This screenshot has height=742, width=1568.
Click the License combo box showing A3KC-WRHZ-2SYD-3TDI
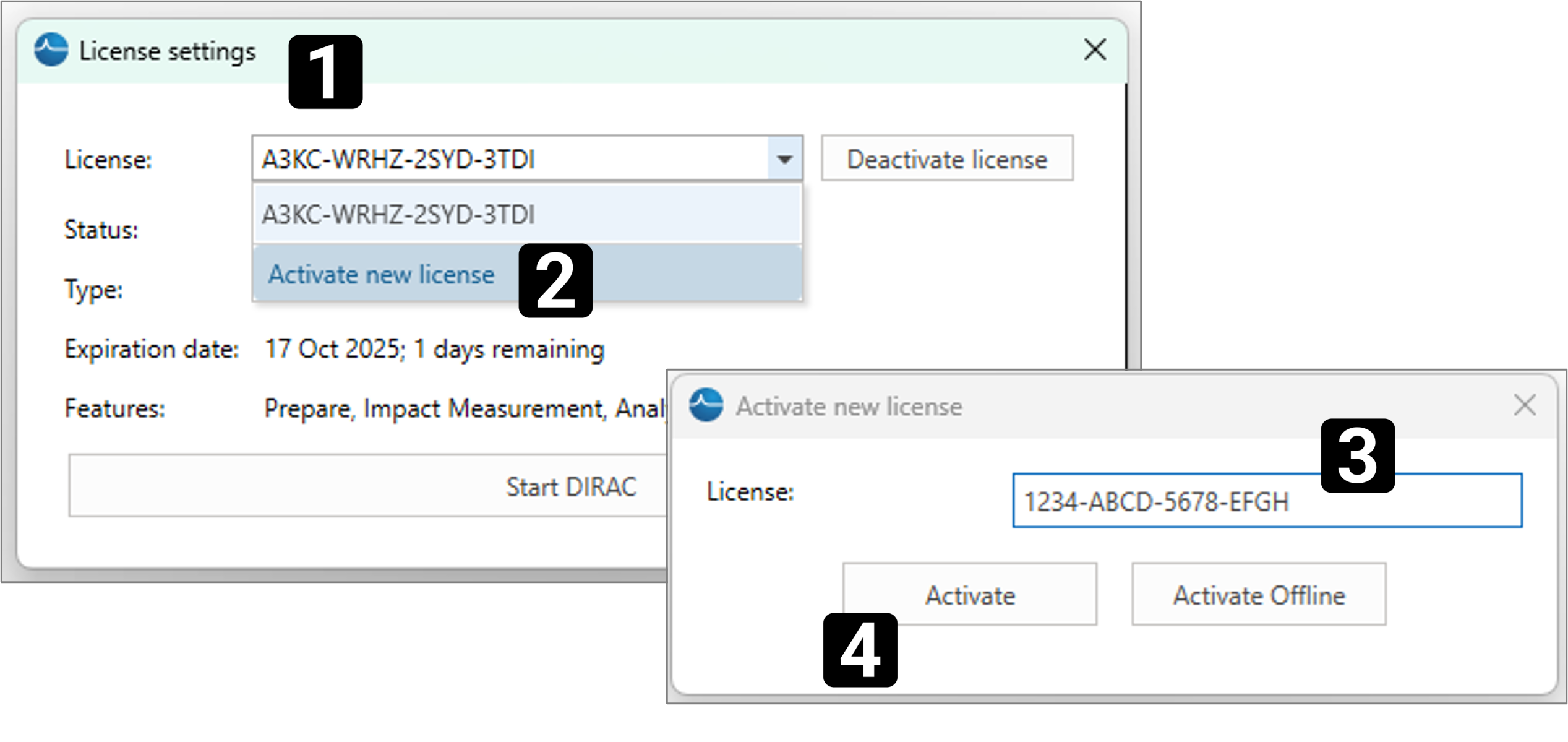click(510, 159)
